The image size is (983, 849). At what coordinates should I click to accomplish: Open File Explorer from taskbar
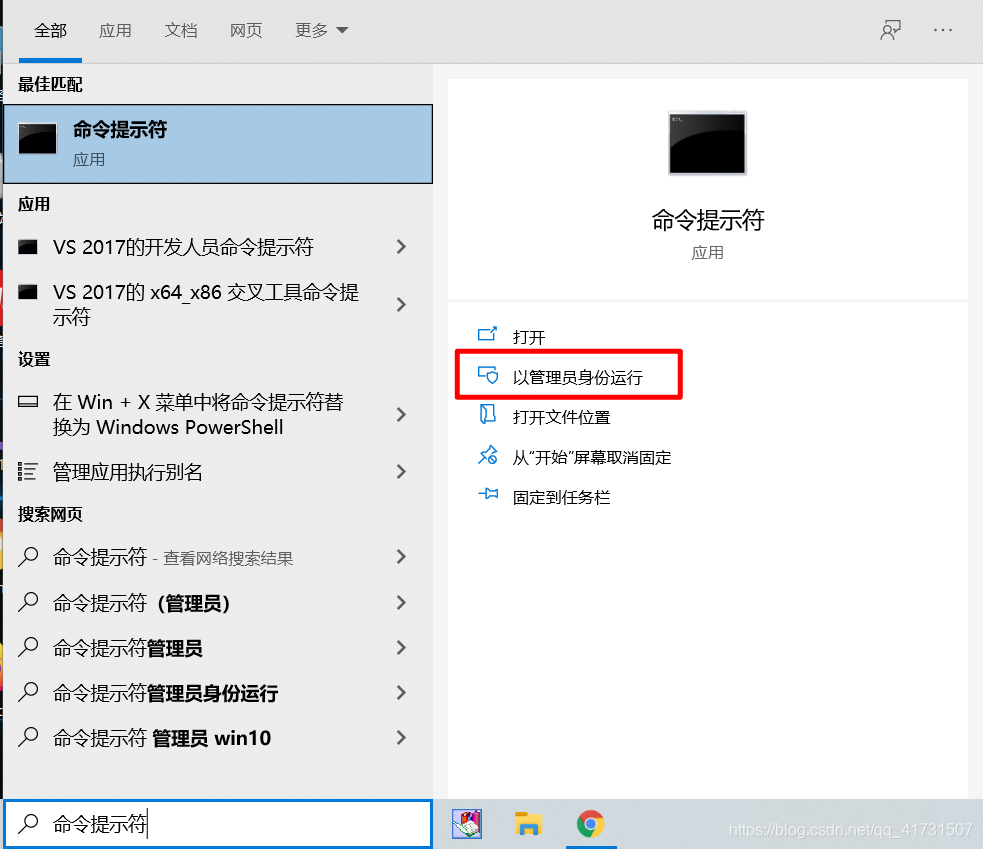click(528, 824)
